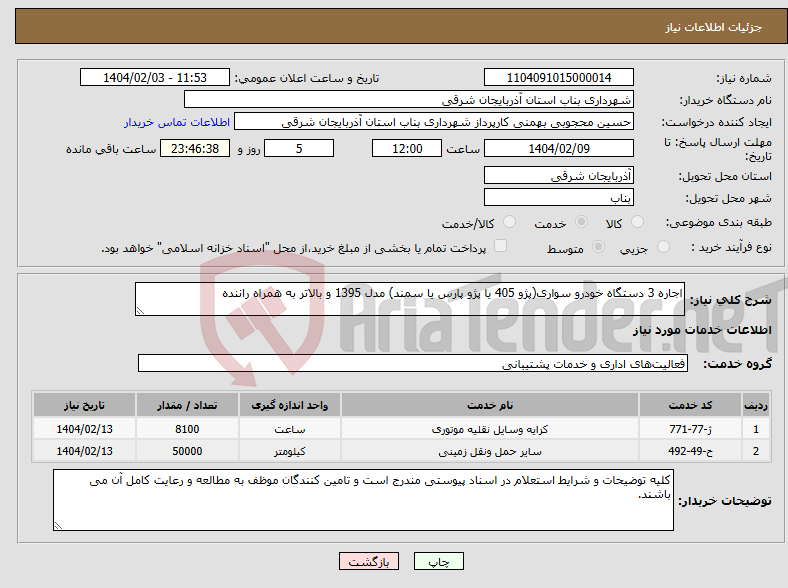Click the اطلاعات خدمات مورد نیاز heading
This screenshot has width=788, height=588.
point(702,330)
